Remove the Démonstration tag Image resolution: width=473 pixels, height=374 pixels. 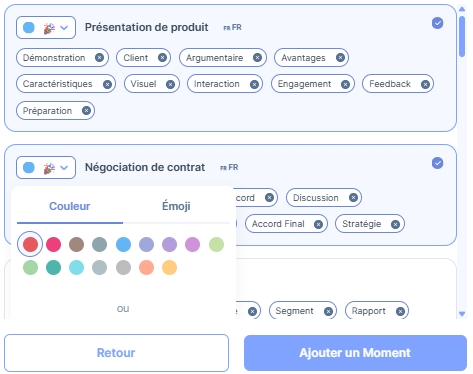click(99, 58)
